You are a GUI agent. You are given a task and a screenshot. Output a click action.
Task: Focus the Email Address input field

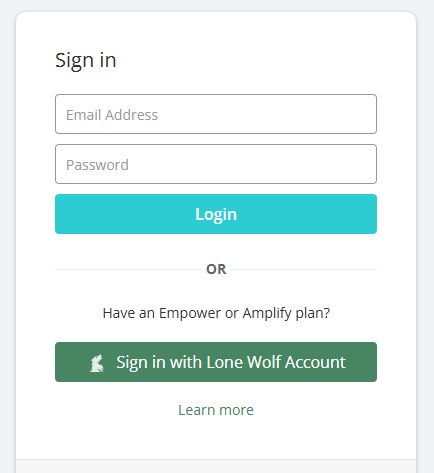click(x=216, y=114)
